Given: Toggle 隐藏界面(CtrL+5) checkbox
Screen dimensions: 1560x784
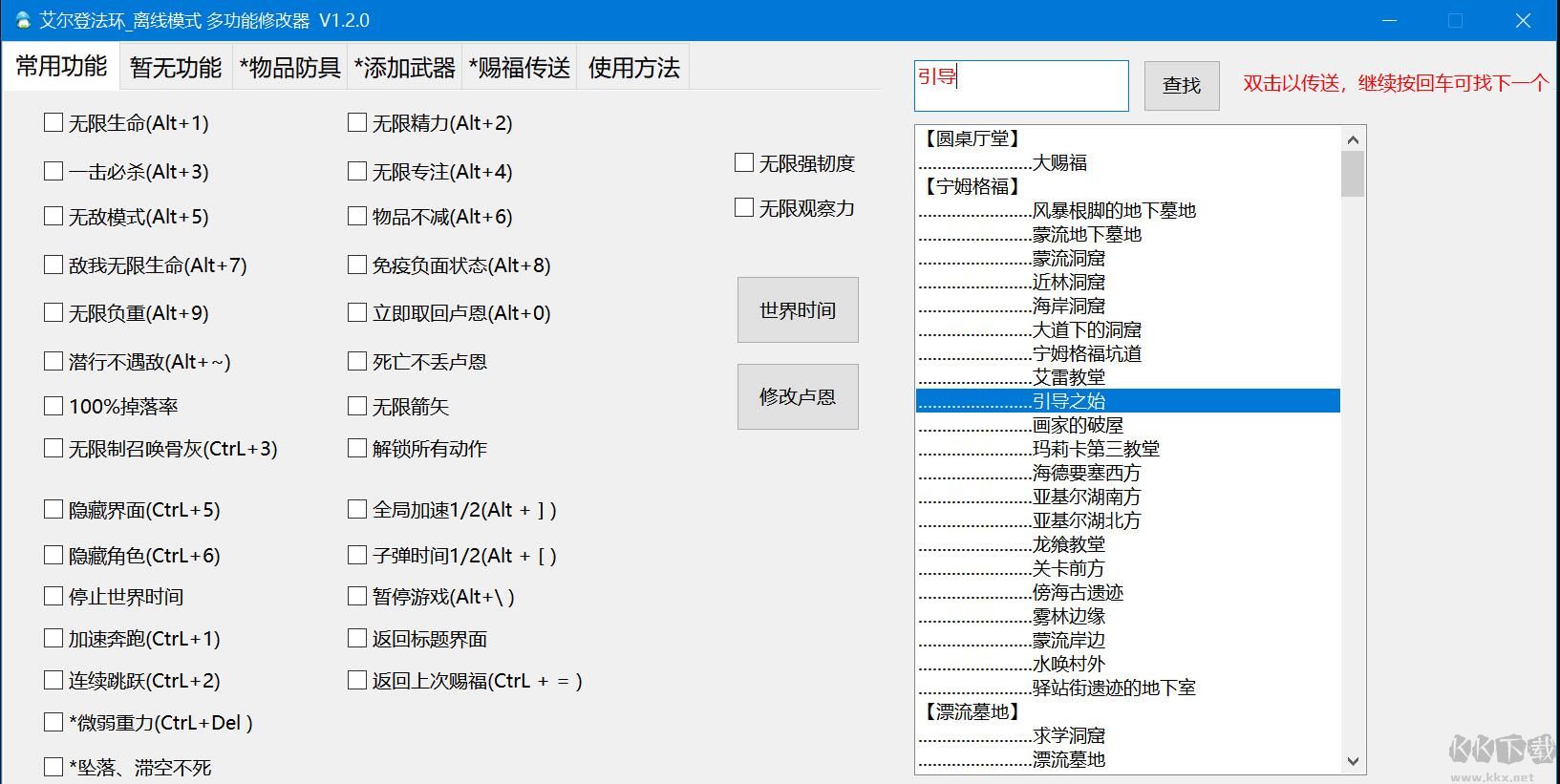Looking at the screenshot, I should pyautogui.click(x=53, y=509).
